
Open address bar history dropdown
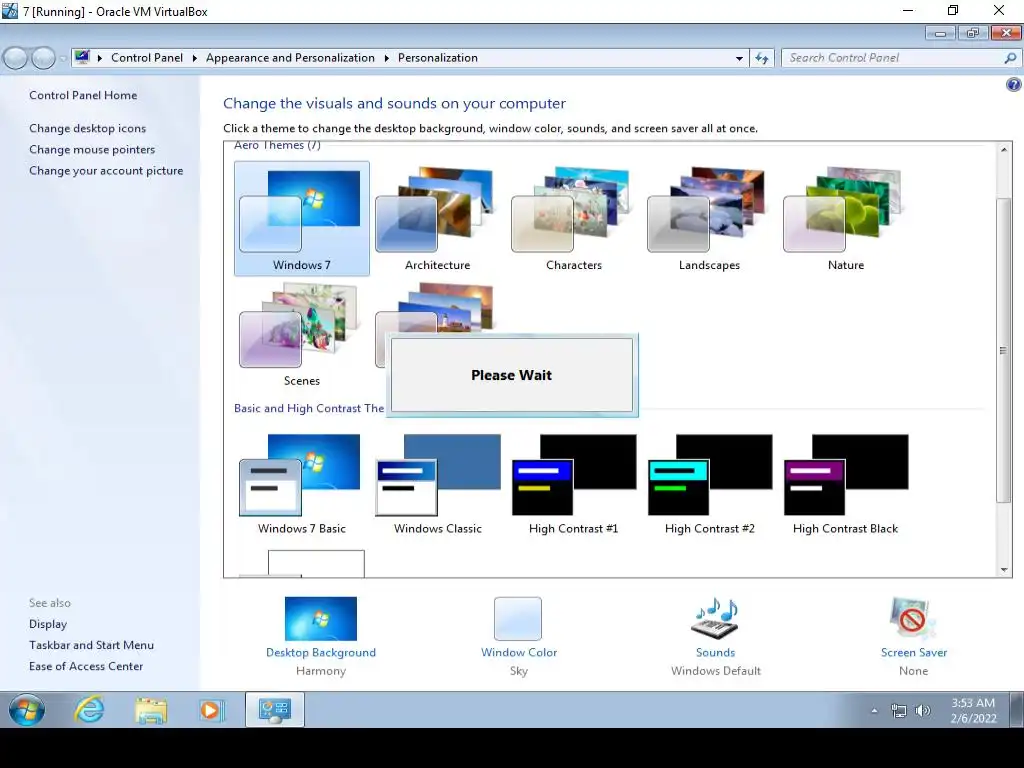739,58
